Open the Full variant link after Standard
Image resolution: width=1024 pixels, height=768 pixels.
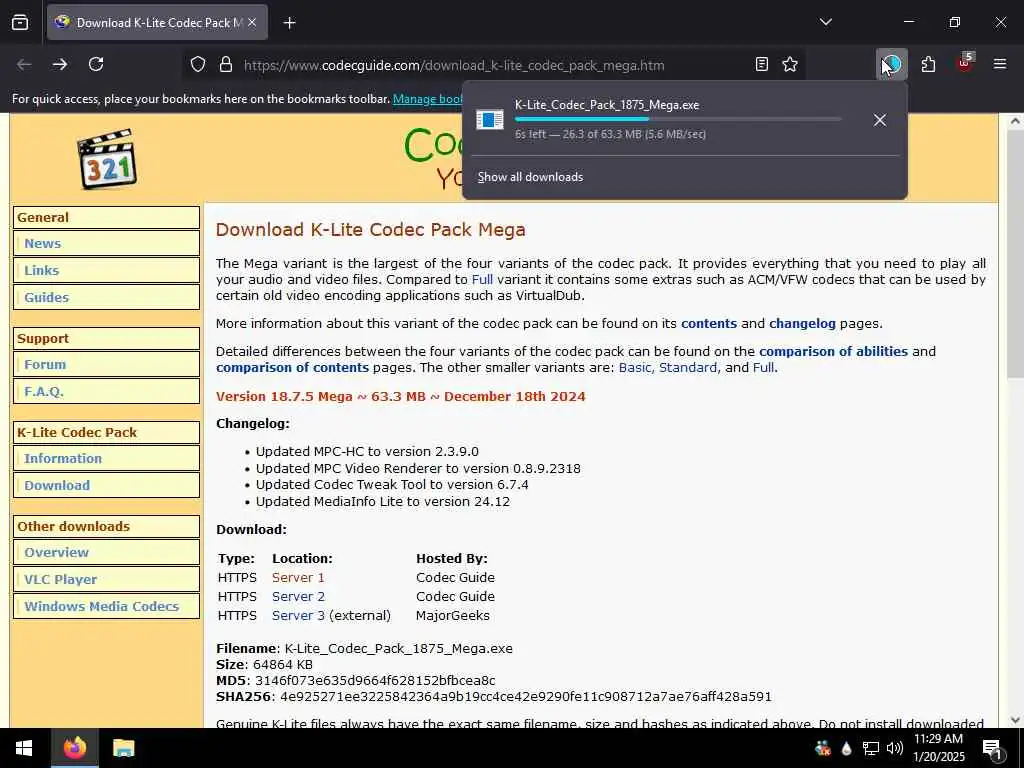coord(763,367)
